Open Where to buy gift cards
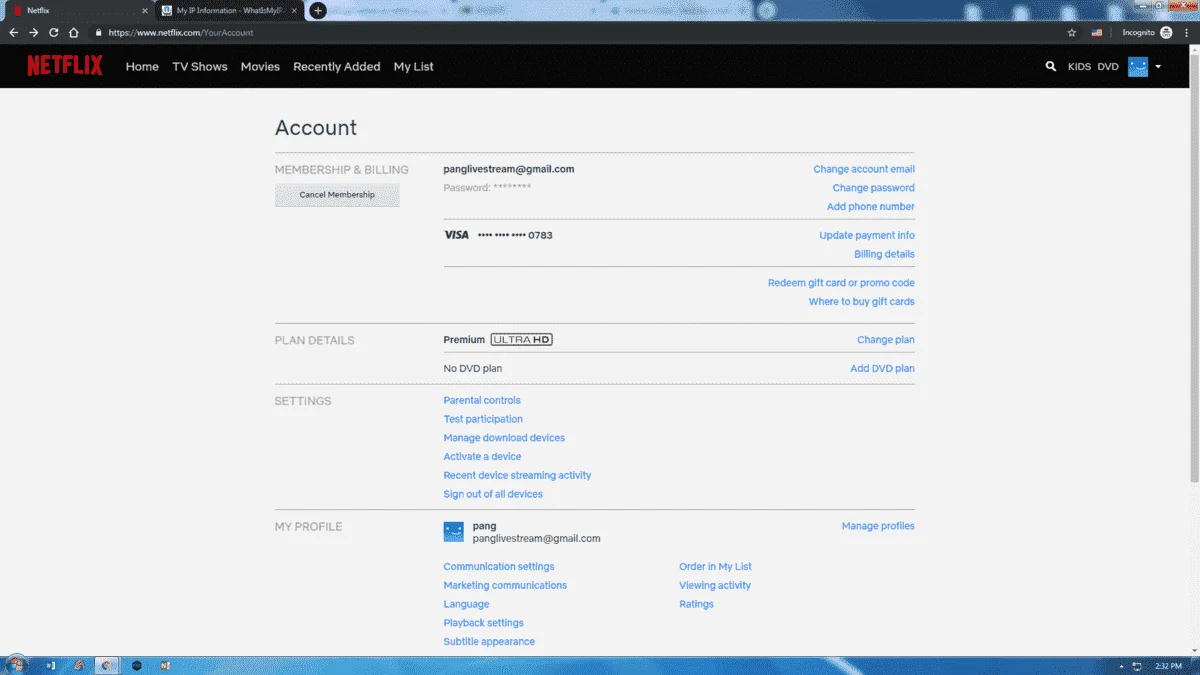 pyautogui.click(x=862, y=301)
